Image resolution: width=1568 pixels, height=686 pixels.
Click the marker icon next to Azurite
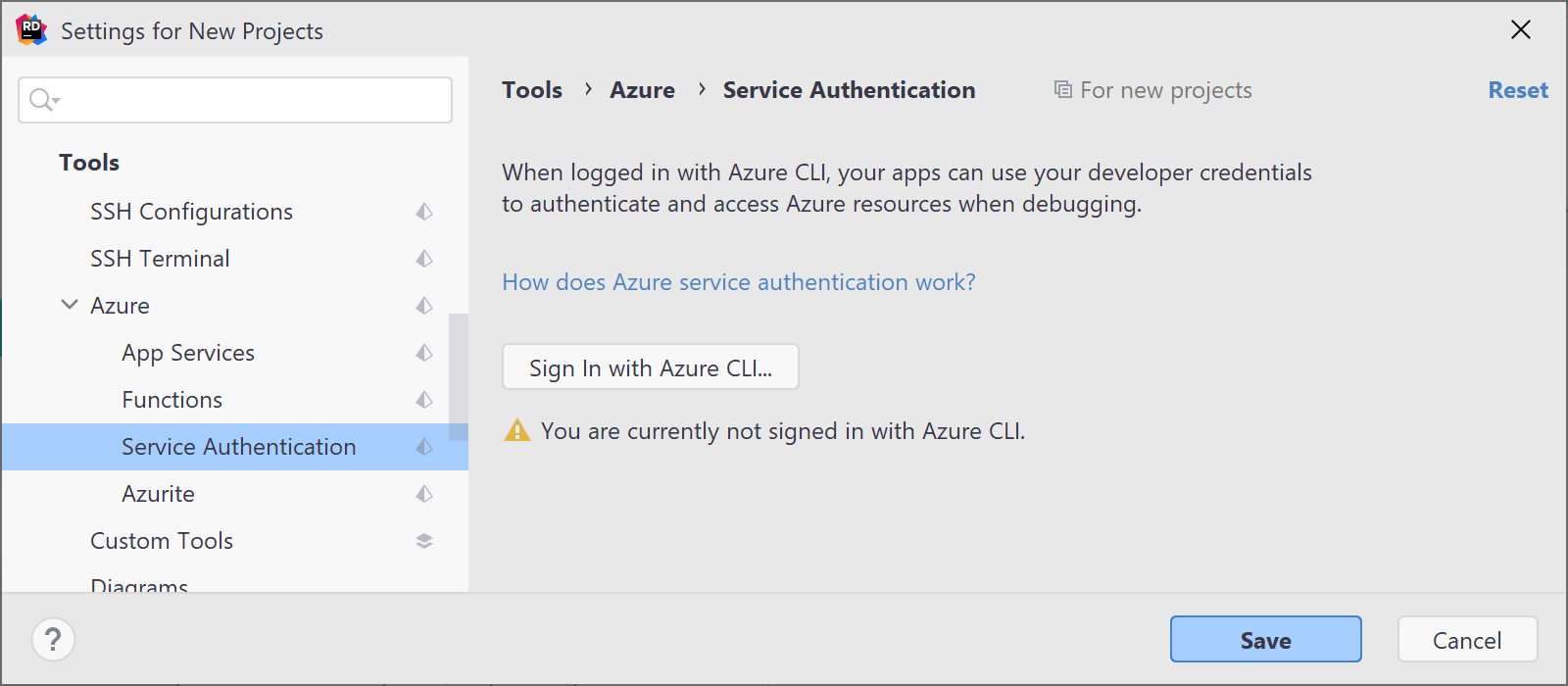pos(423,493)
